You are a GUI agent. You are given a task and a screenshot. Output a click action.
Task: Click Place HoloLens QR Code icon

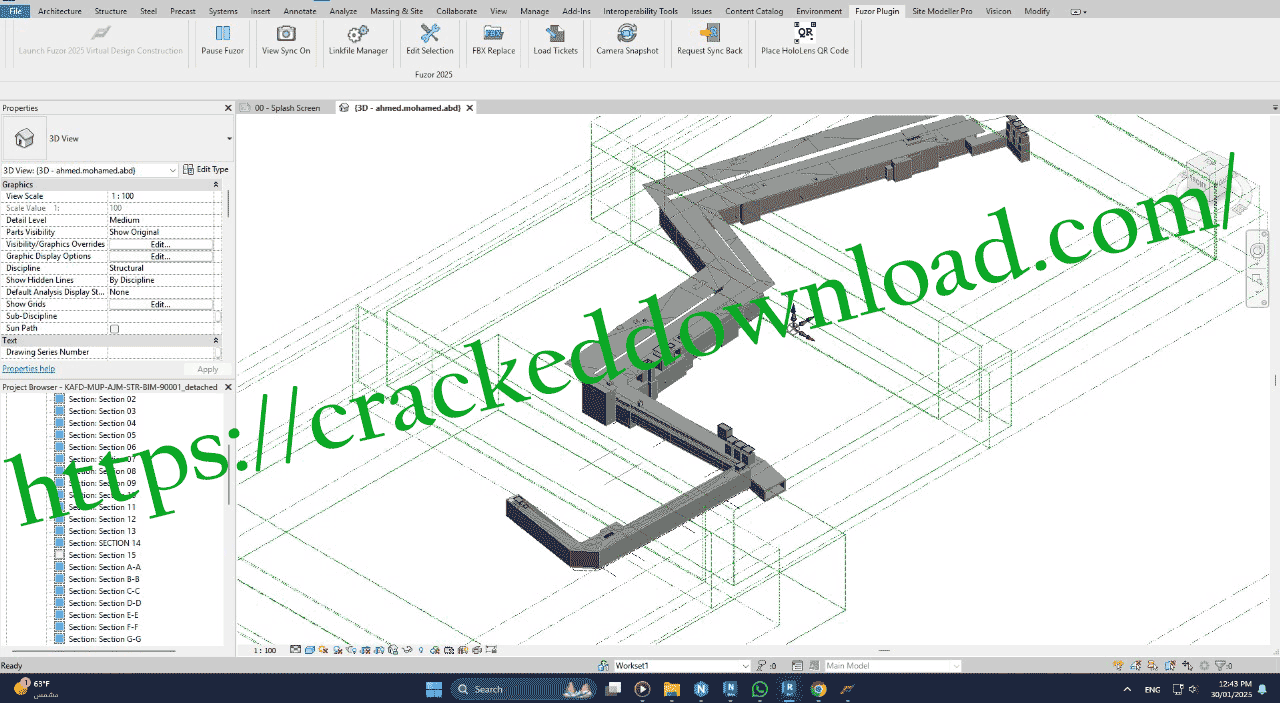click(805, 32)
